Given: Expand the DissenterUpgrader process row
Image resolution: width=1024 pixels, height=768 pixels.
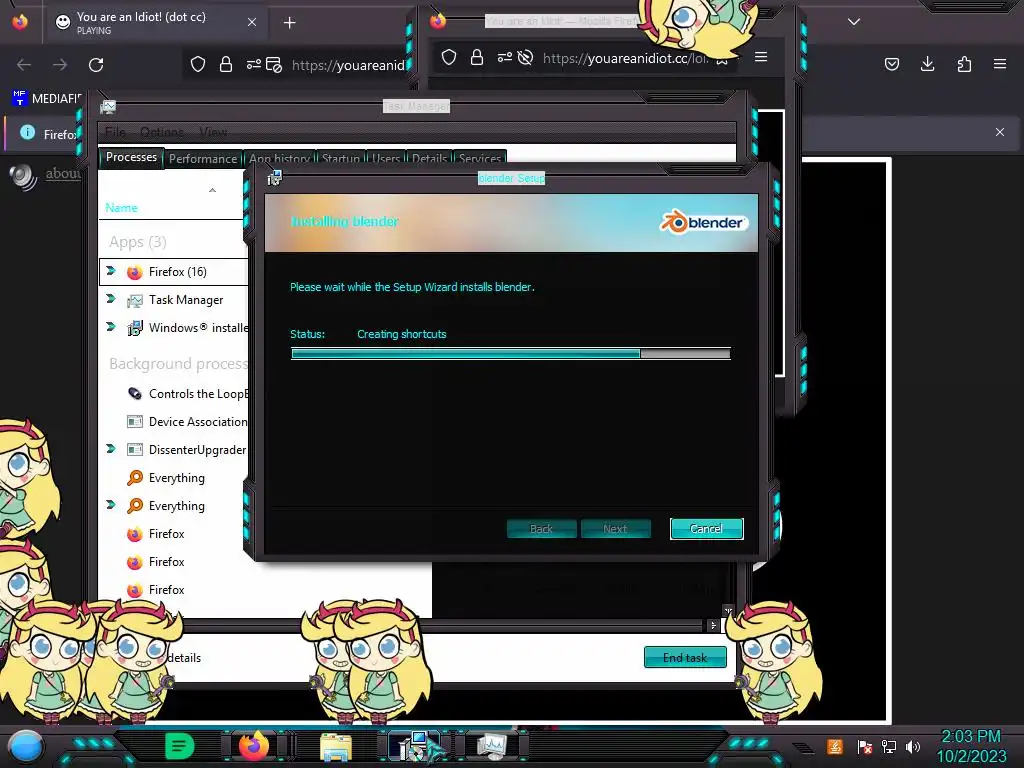Looking at the screenshot, I should (x=111, y=449).
